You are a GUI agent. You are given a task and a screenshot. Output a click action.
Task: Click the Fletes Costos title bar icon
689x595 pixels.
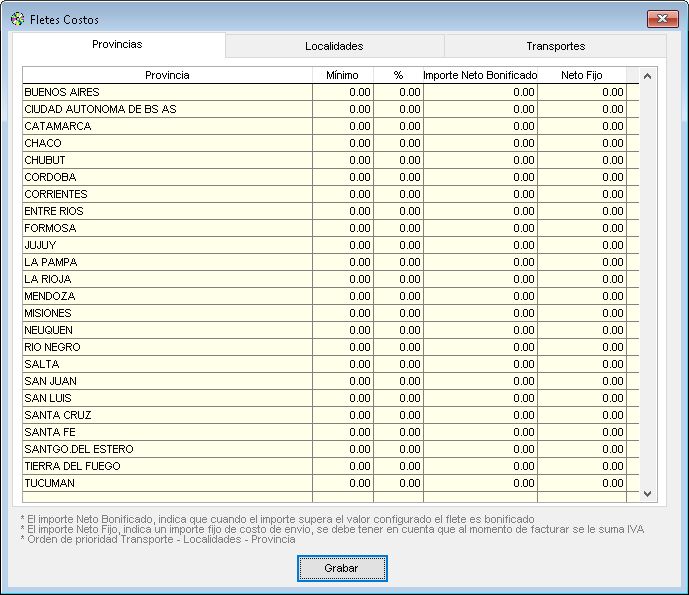click(17, 18)
